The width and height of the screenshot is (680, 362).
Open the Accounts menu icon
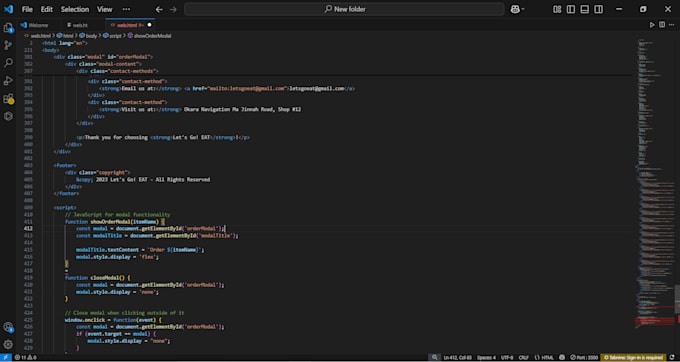8,327
